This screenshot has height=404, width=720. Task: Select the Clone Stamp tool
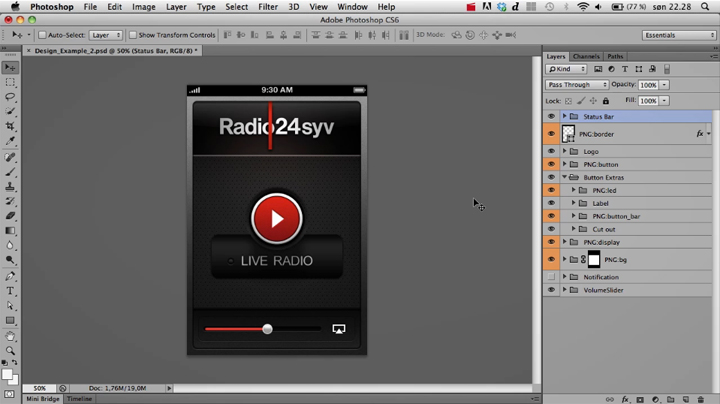point(10,187)
